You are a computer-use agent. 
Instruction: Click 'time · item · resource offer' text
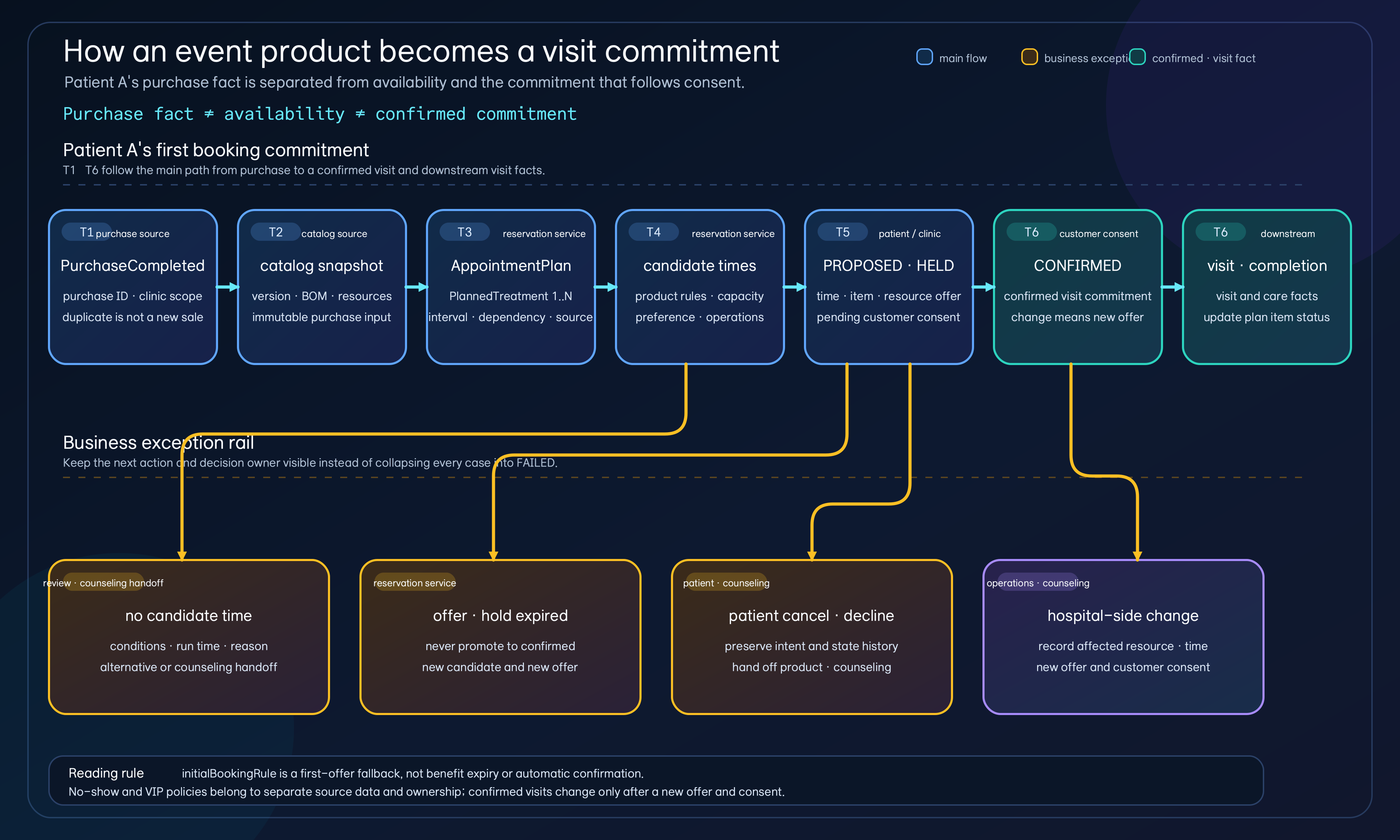point(888,296)
